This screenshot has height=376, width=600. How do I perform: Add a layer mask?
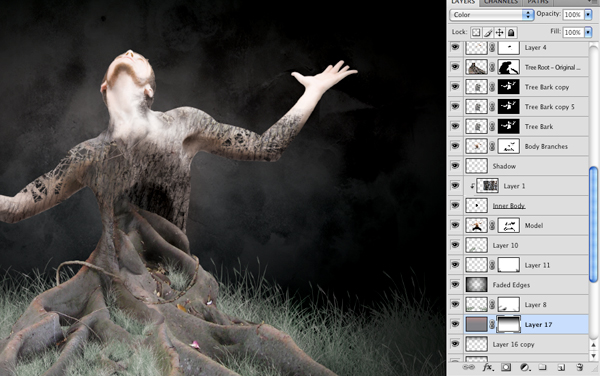(506, 368)
